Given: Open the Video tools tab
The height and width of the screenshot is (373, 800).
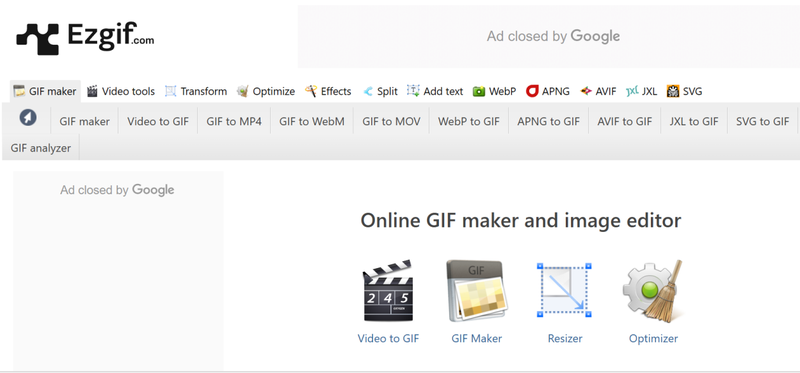Looking at the screenshot, I should (120, 91).
